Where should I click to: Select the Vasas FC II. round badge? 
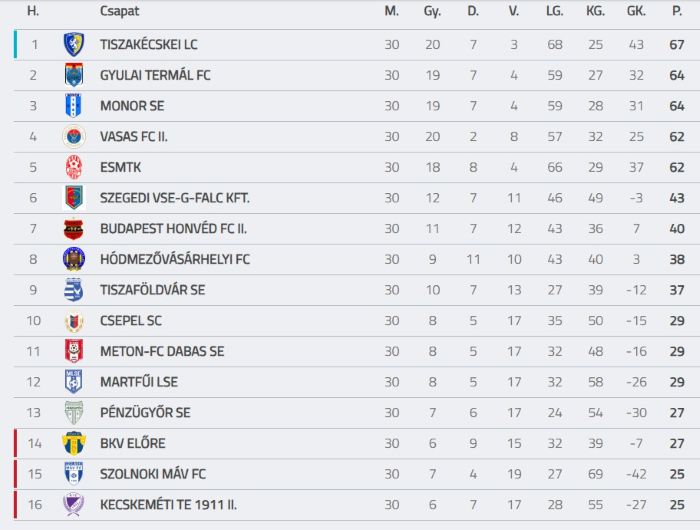point(74,137)
